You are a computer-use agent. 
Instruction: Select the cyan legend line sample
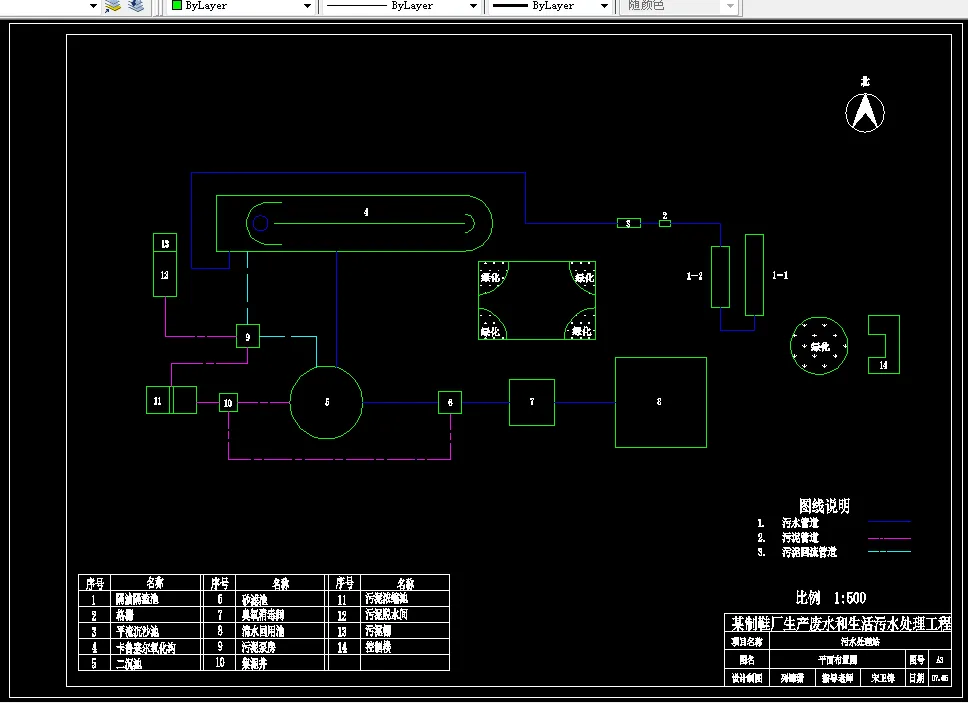[x=890, y=551]
